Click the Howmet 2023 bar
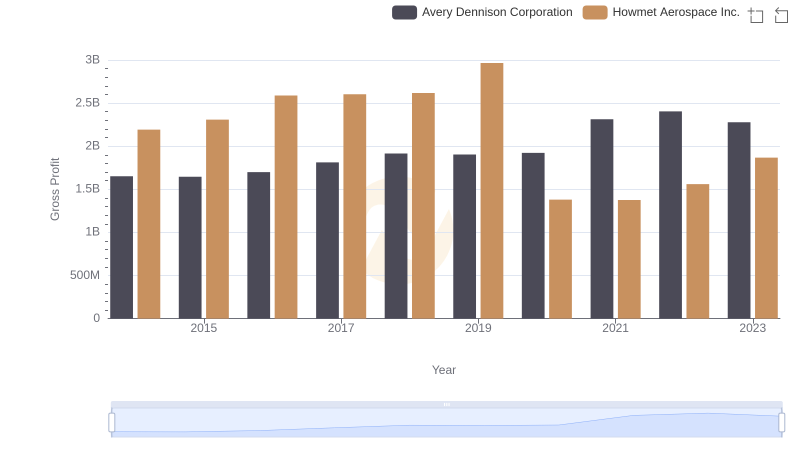The width and height of the screenshot is (800, 461). (766, 238)
